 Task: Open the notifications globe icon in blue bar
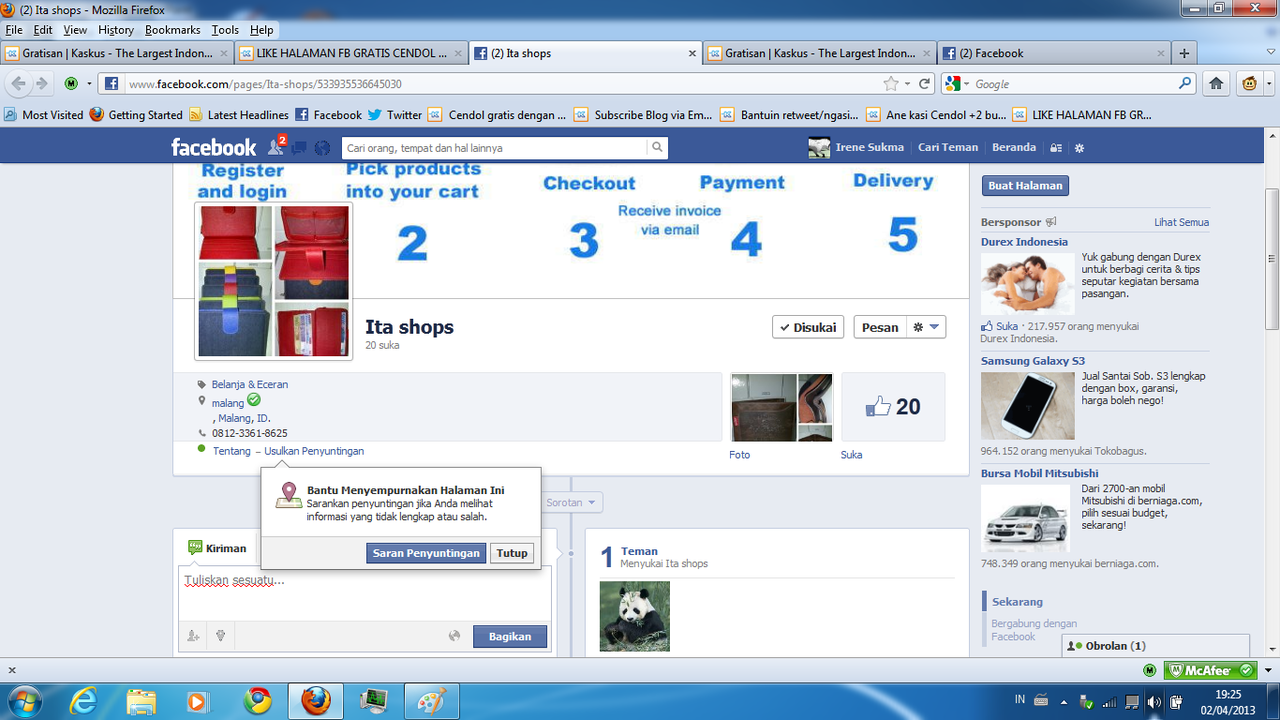click(x=322, y=148)
